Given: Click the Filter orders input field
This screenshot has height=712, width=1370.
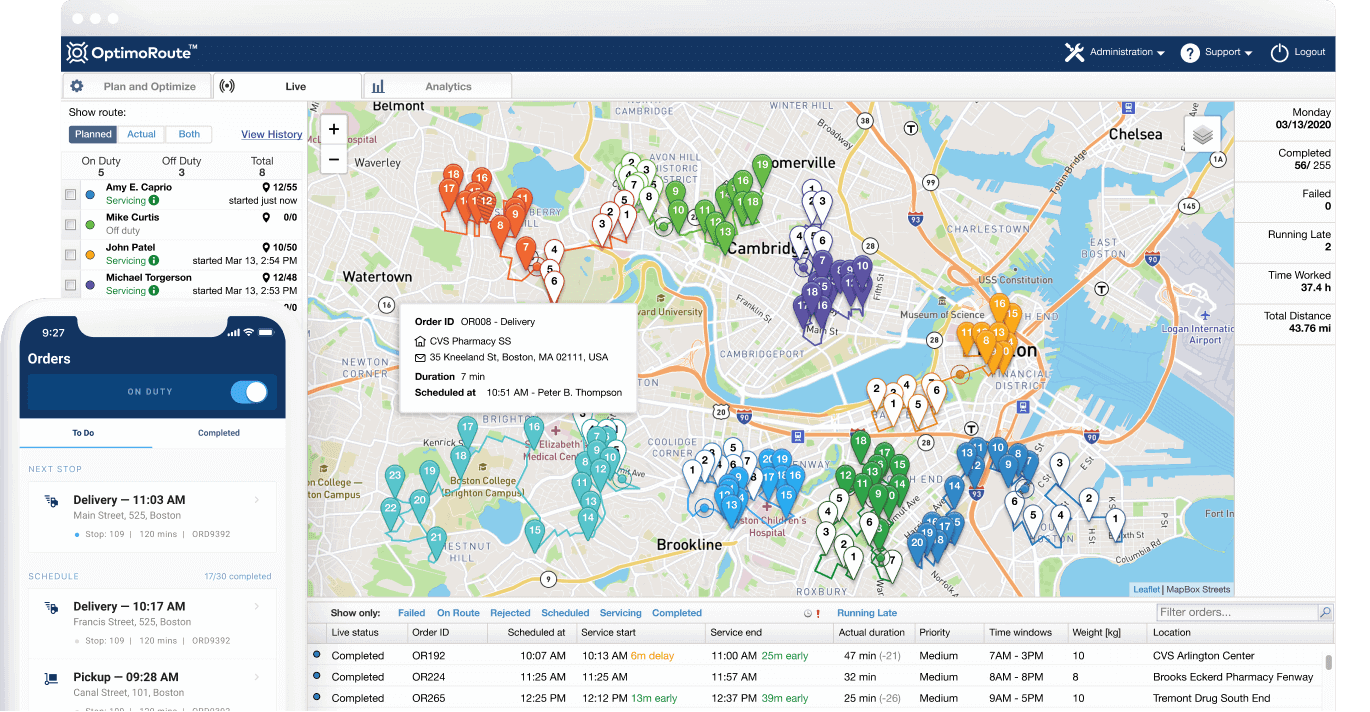Looking at the screenshot, I should tap(1235, 612).
